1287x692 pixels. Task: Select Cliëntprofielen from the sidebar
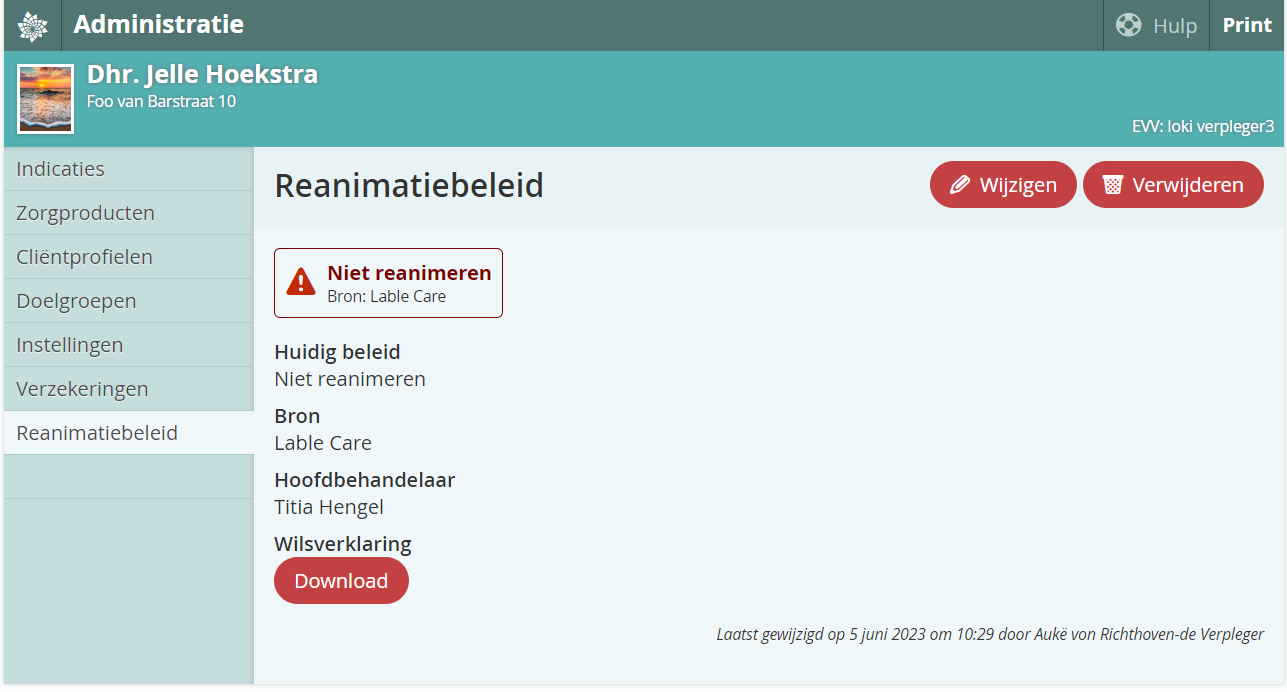(x=84, y=257)
